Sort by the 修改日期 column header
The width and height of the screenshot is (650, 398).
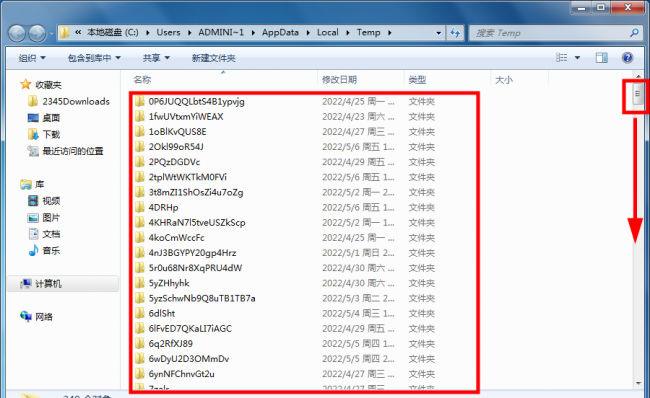point(340,80)
